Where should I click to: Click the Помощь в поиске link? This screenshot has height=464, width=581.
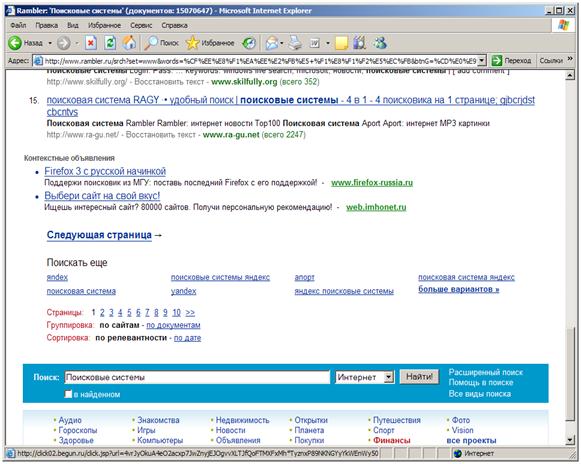pos(481,382)
